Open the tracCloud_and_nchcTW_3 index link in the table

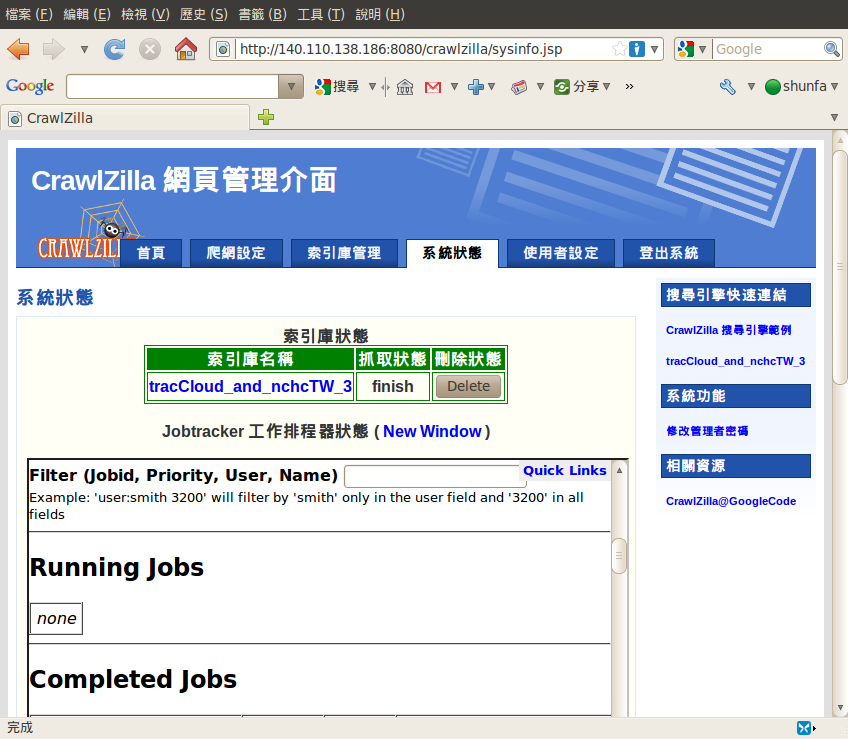[x=250, y=386]
